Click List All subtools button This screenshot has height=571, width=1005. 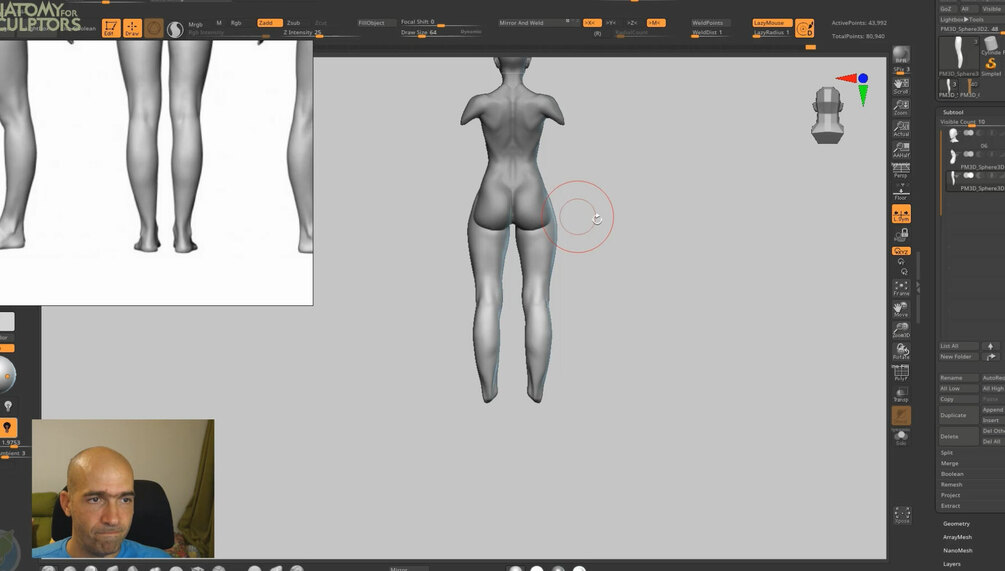(x=959, y=346)
